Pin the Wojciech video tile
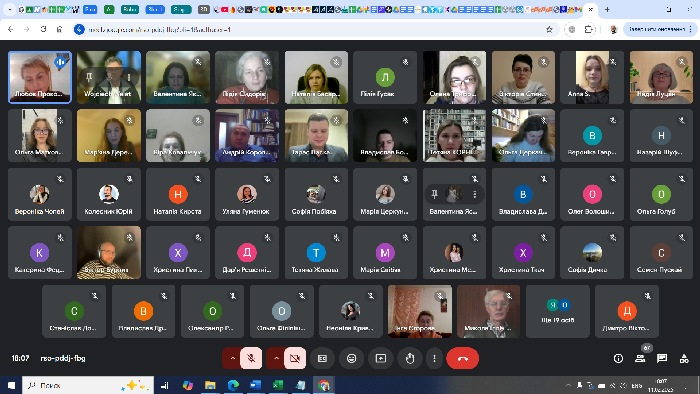The width and height of the screenshot is (700, 394). point(89,78)
